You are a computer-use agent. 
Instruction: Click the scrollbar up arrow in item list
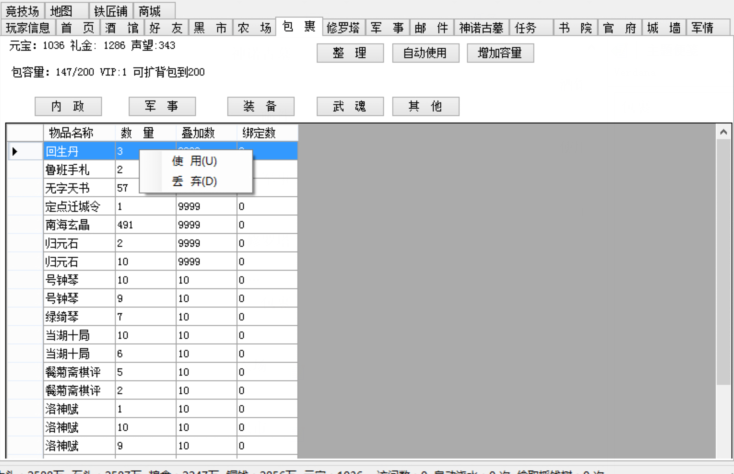point(724,132)
